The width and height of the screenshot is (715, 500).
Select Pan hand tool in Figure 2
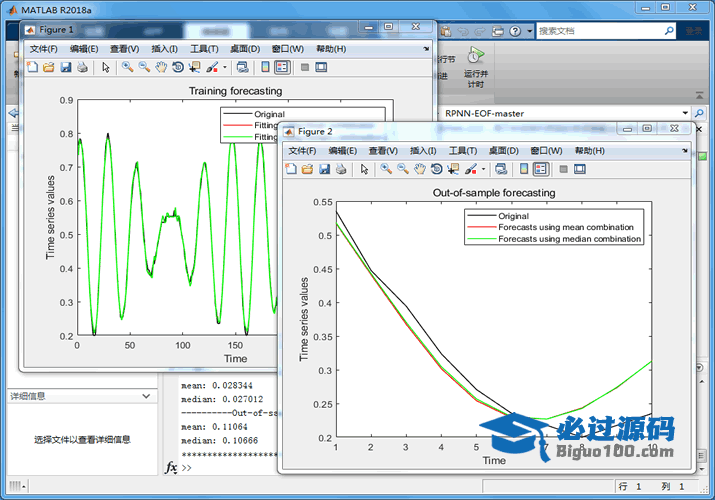420,169
